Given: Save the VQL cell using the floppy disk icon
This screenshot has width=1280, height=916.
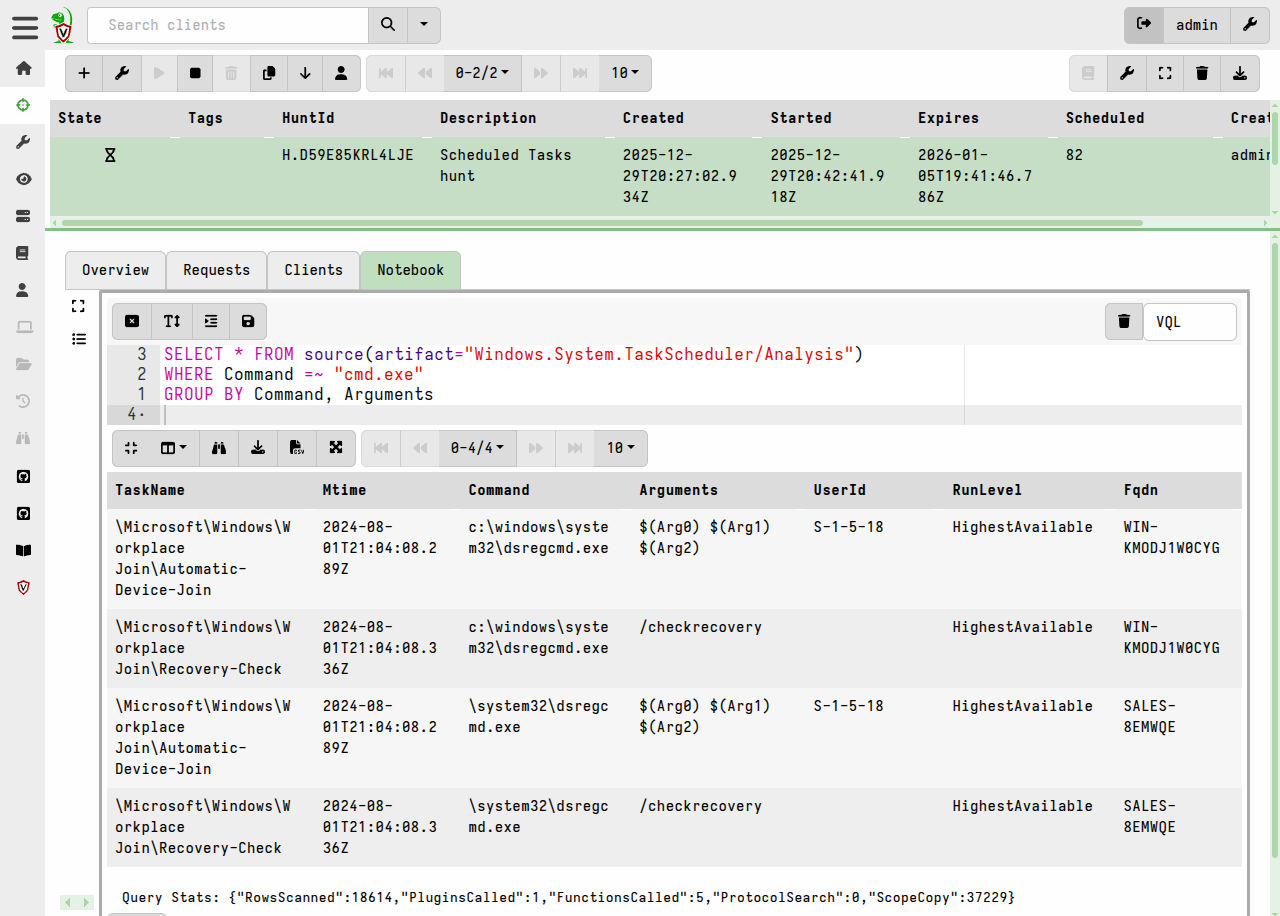Looking at the screenshot, I should 248,321.
